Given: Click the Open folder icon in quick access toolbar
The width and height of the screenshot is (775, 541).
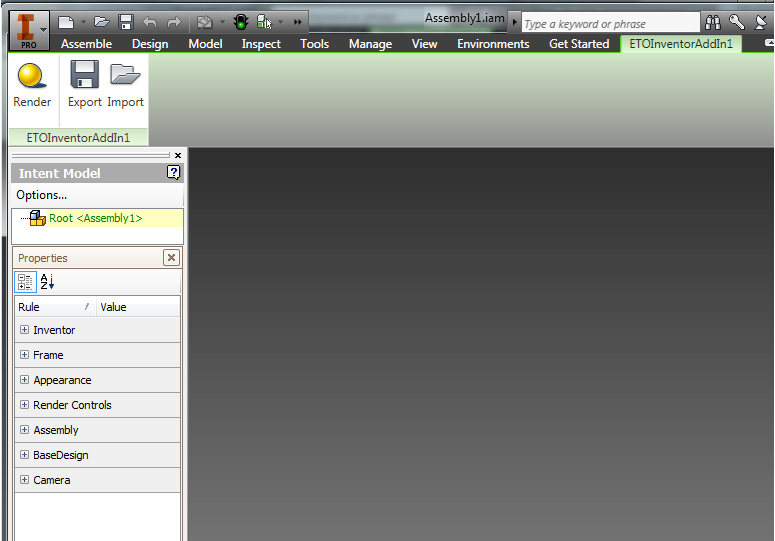Looking at the screenshot, I should click(102, 22).
